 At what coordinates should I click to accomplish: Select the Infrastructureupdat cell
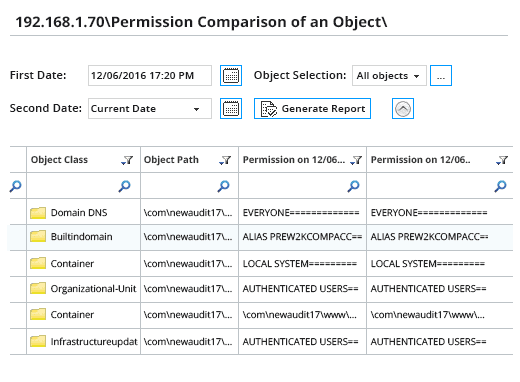coord(83,341)
